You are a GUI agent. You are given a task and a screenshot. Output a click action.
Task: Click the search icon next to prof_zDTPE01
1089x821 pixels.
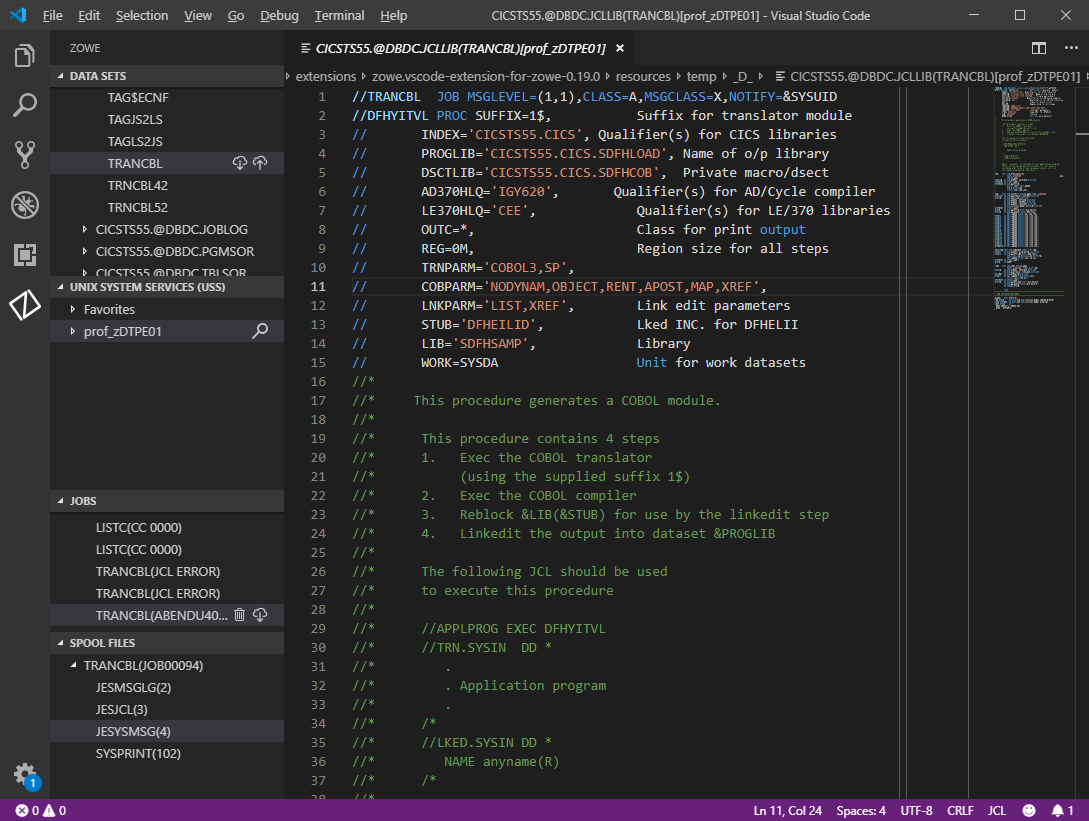pos(260,331)
